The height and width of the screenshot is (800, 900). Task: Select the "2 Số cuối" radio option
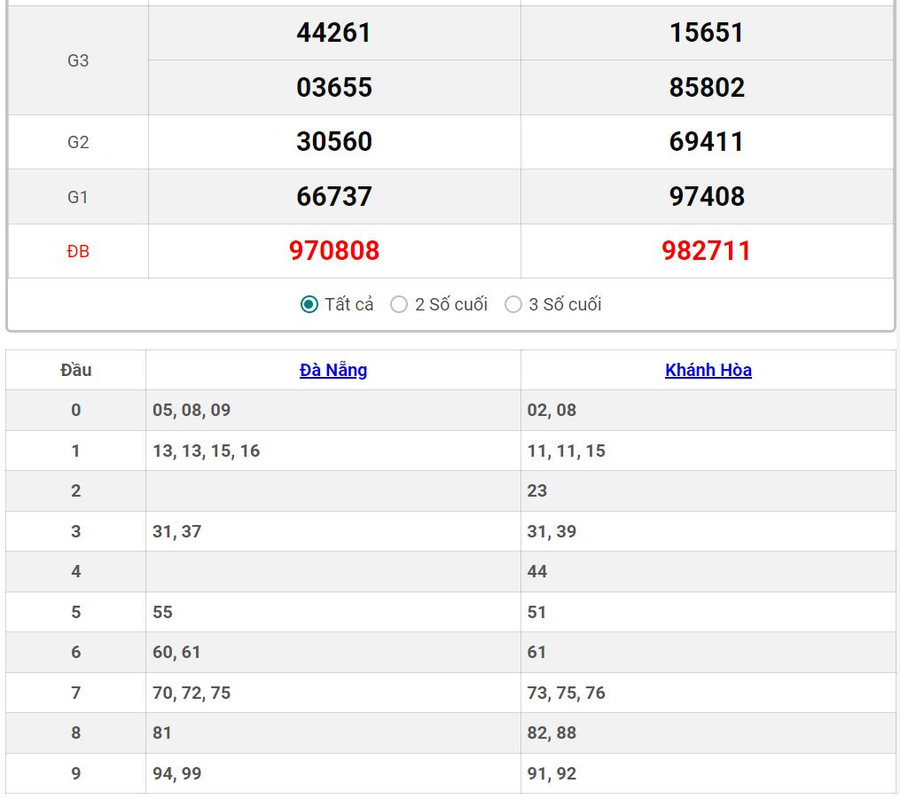click(x=399, y=304)
